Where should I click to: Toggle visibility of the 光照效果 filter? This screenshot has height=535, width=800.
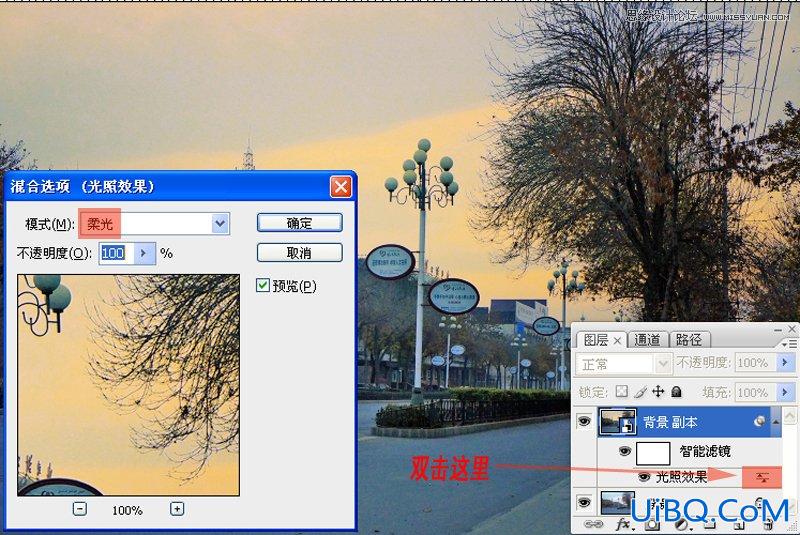point(644,477)
